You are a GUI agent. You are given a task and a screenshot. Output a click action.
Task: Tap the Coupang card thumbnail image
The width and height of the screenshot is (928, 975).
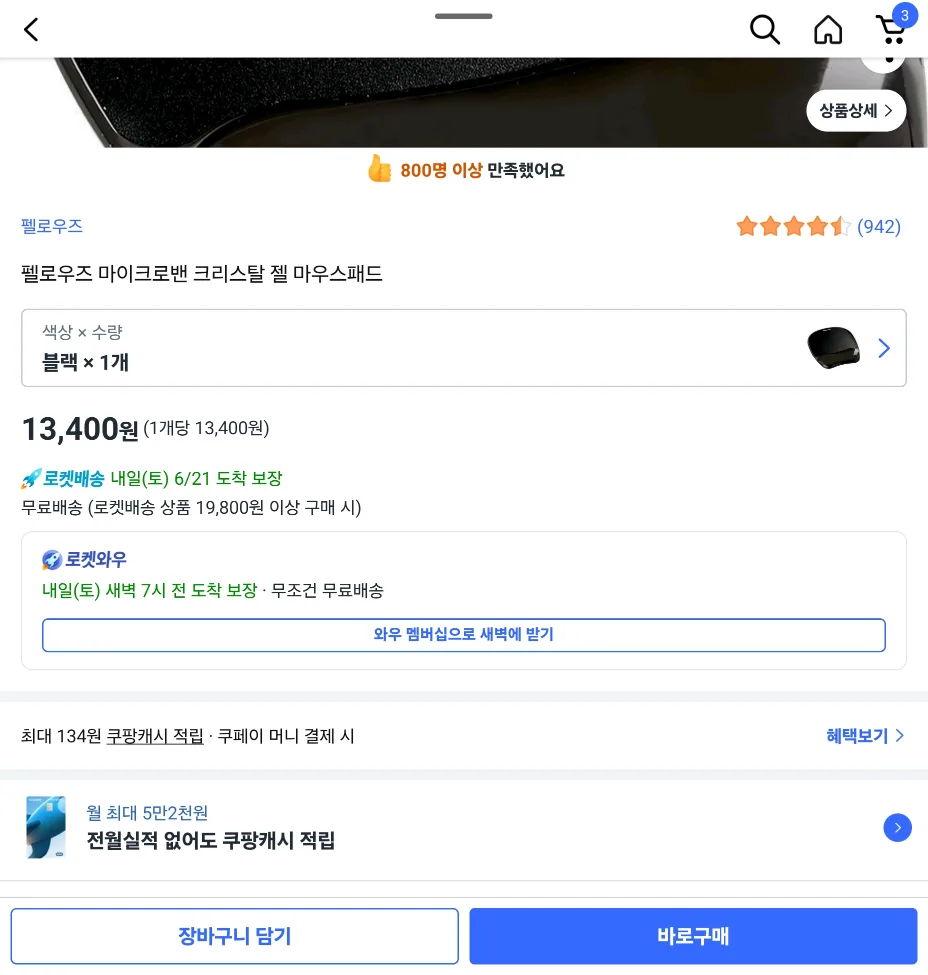[46, 827]
